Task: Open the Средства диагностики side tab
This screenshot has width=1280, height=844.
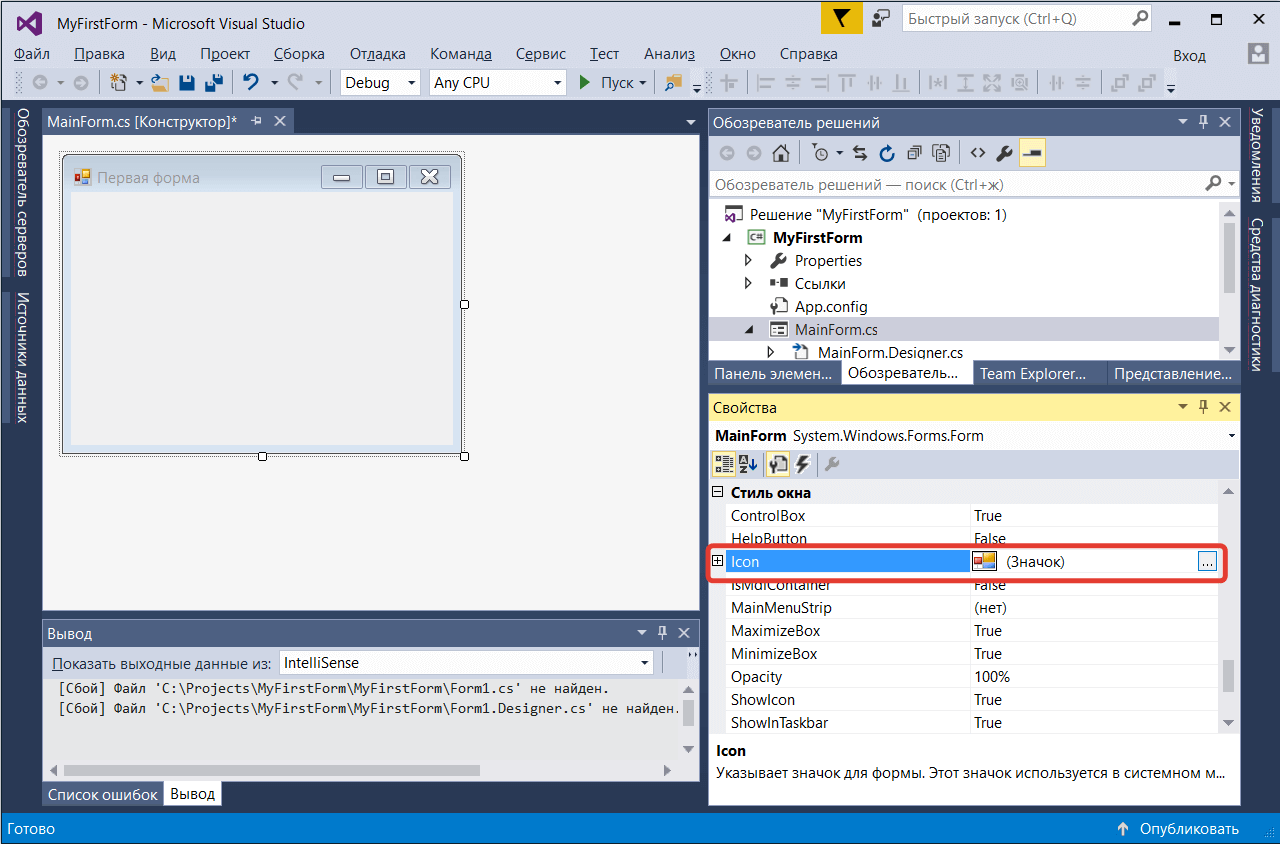Action: pyautogui.click(x=1257, y=294)
